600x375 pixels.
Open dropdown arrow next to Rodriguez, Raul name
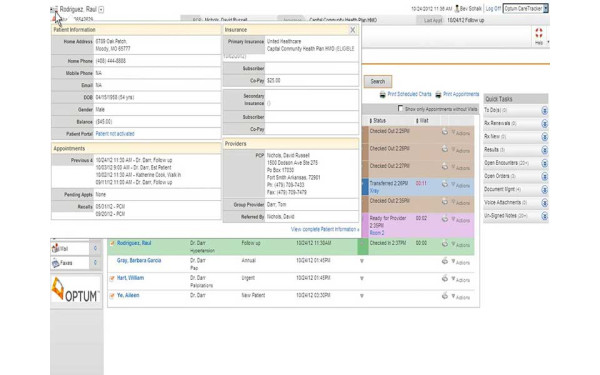101,10
